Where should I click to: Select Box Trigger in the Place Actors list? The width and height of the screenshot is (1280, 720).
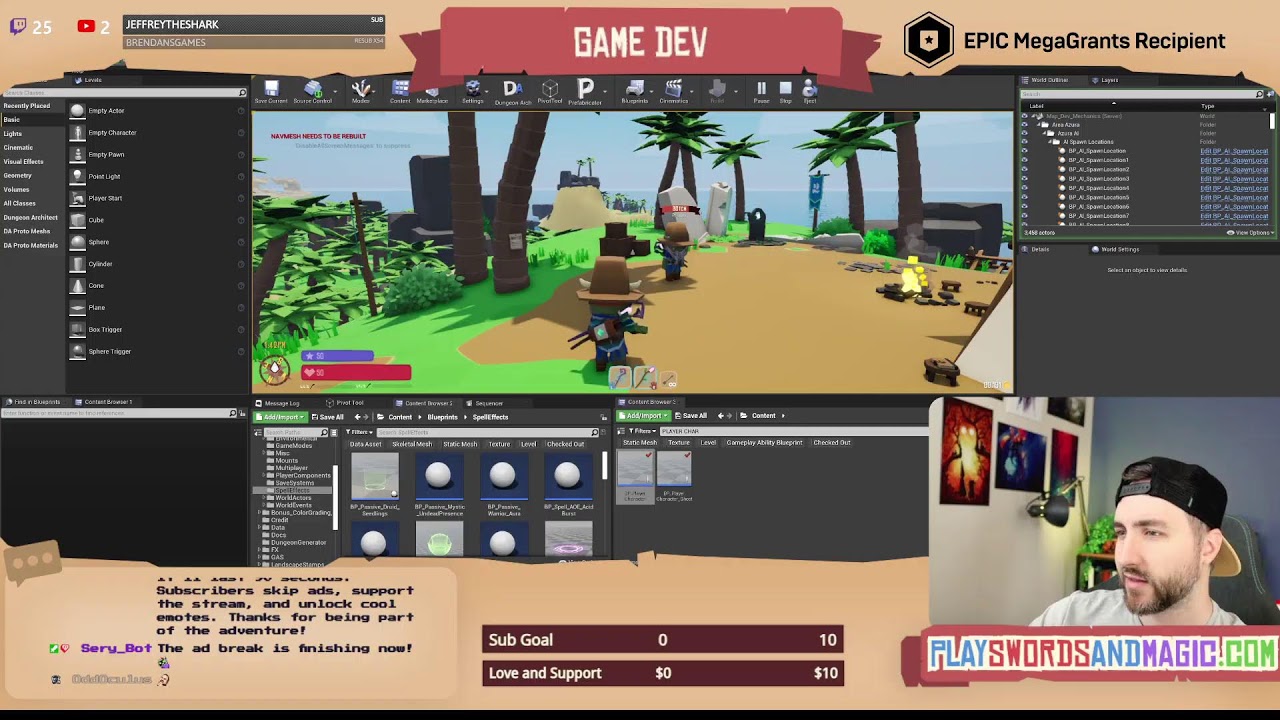[157, 330]
